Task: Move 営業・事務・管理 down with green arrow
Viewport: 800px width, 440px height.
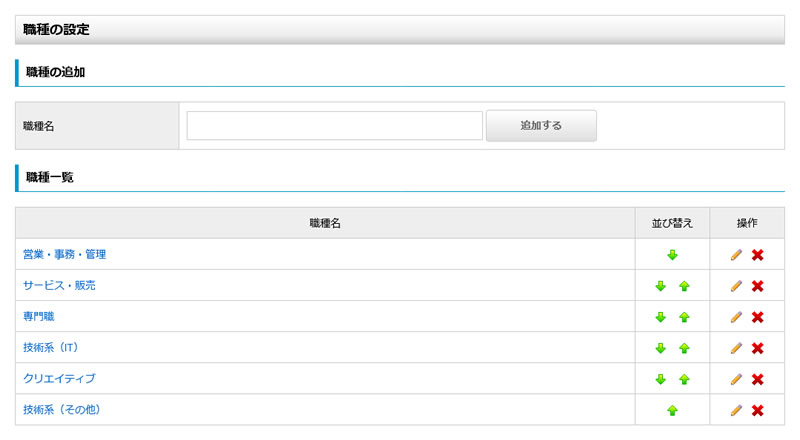Action: pos(672,255)
